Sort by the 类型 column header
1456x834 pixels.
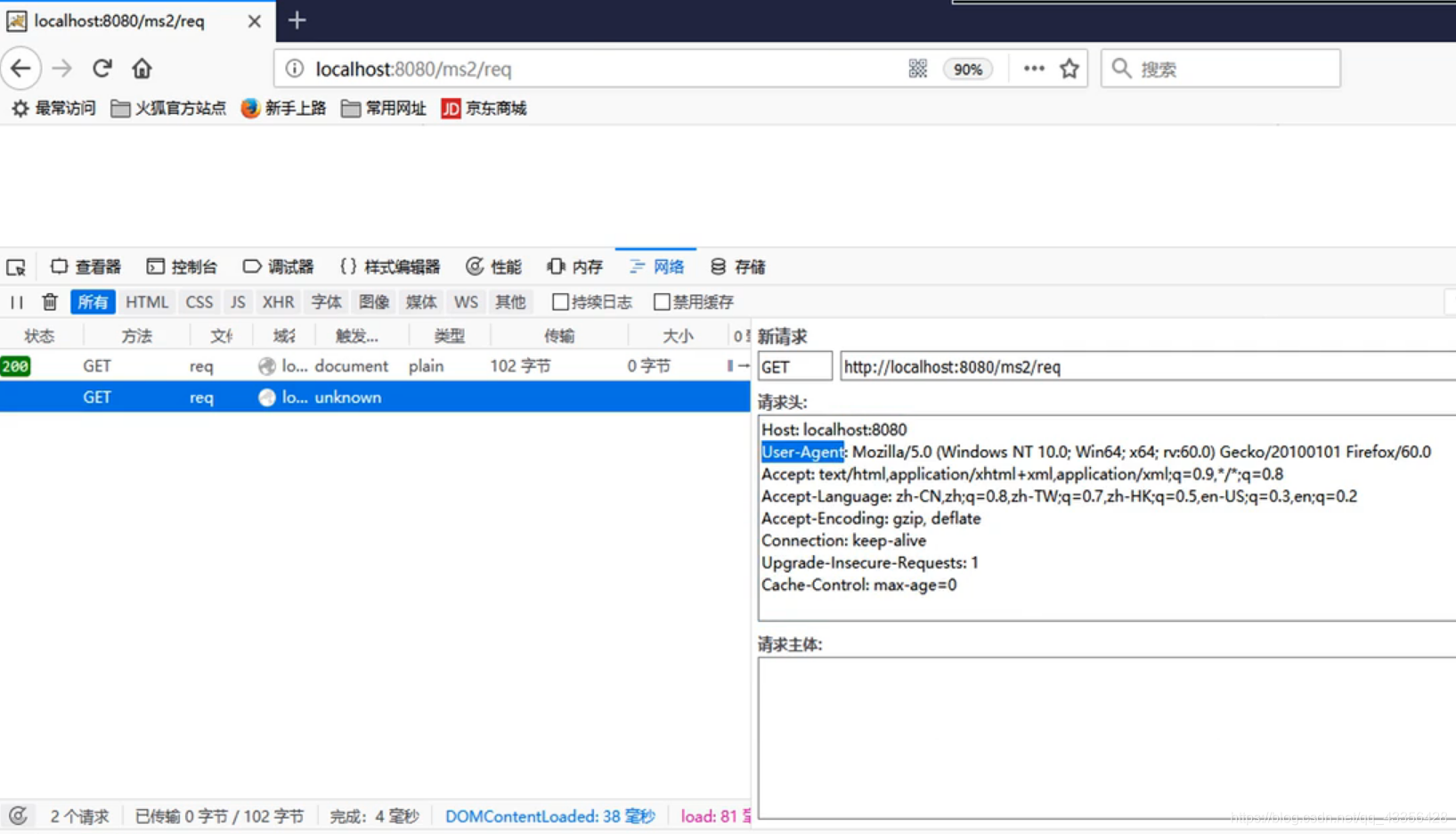[x=449, y=336]
